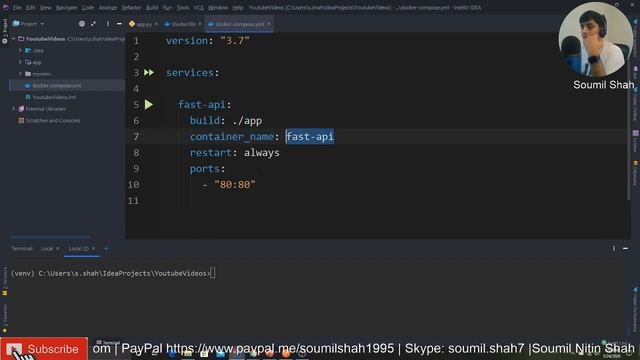
Task: Close the Dockerfile tab
Action: pos(200,24)
